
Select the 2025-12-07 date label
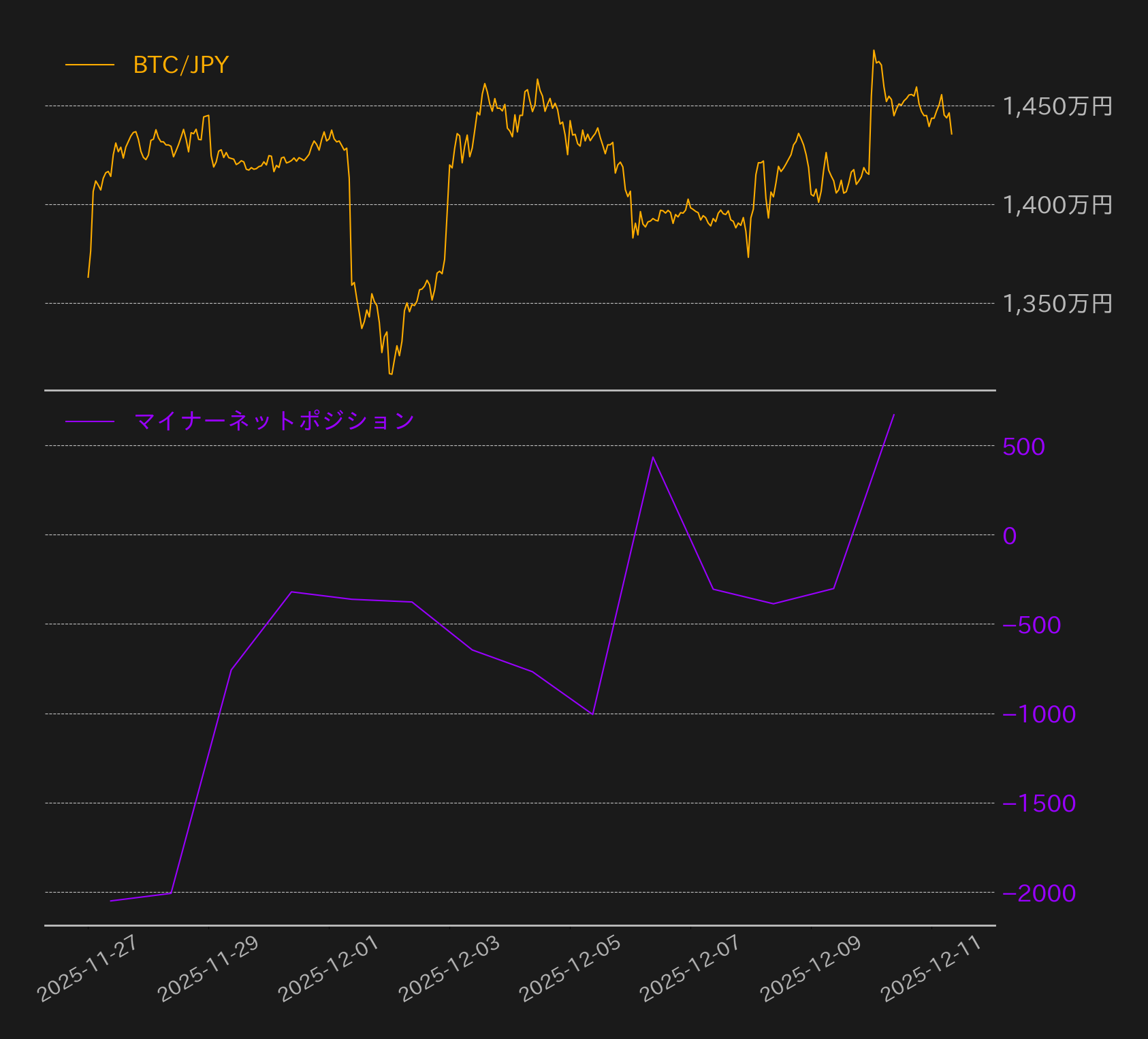click(690, 968)
